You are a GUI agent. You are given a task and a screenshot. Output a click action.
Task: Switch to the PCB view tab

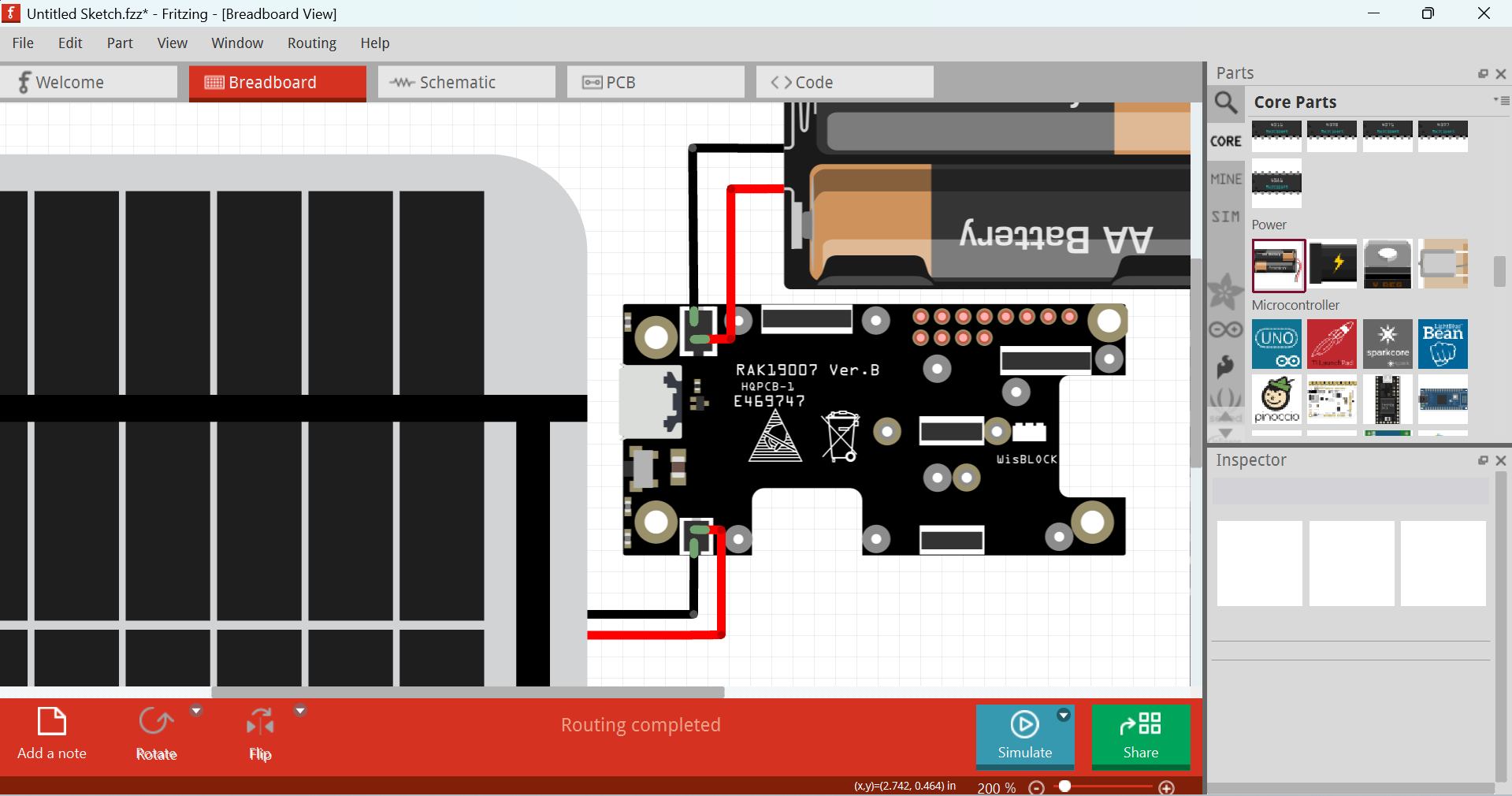(x=655, y=83)
